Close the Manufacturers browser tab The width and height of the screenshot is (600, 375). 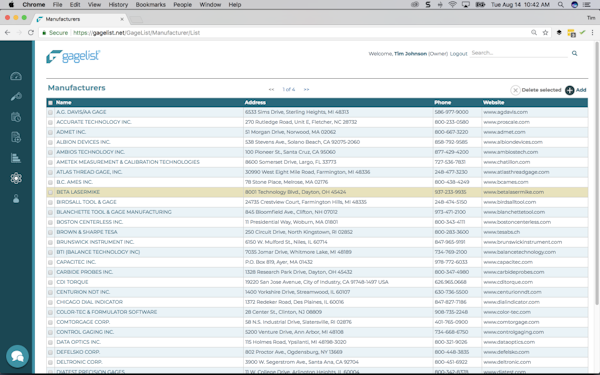(122, 19)
